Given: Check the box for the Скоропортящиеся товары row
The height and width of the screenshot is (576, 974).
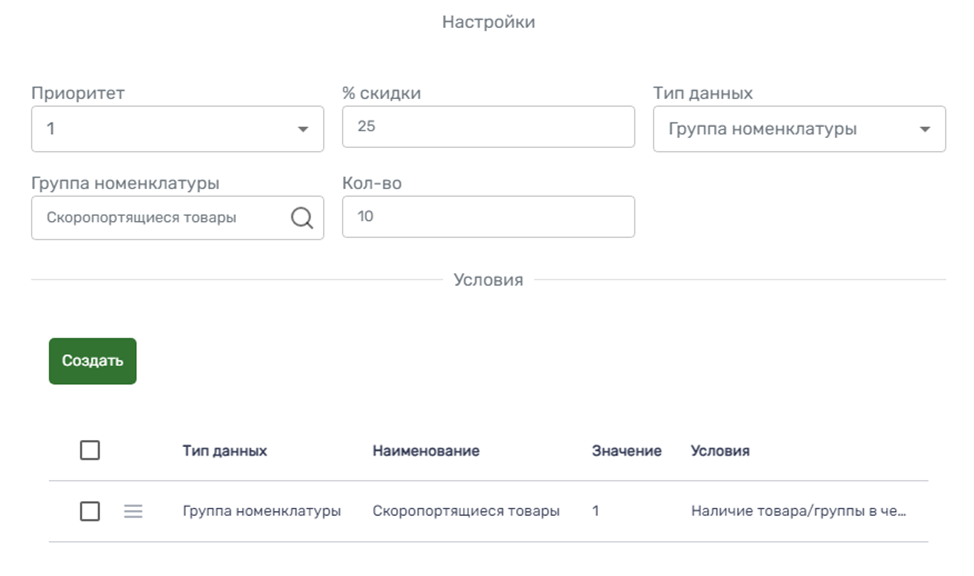Looking at the screenshot, I should pyautogui.click(x=90, y=511).
